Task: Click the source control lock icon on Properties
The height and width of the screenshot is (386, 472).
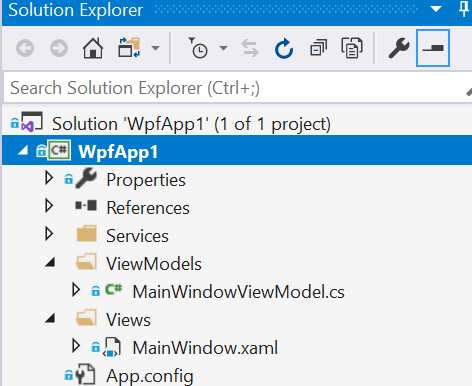Action: click(x=69, y=179)
